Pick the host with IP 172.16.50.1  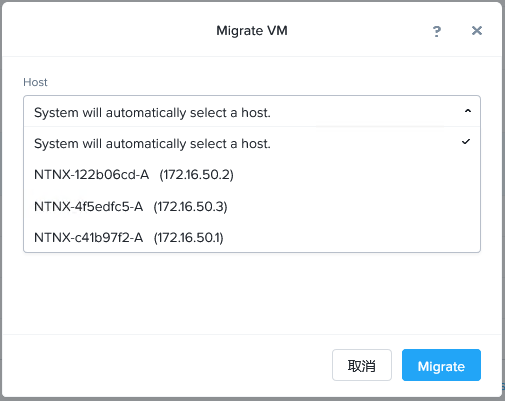click(x=252, y=237)
